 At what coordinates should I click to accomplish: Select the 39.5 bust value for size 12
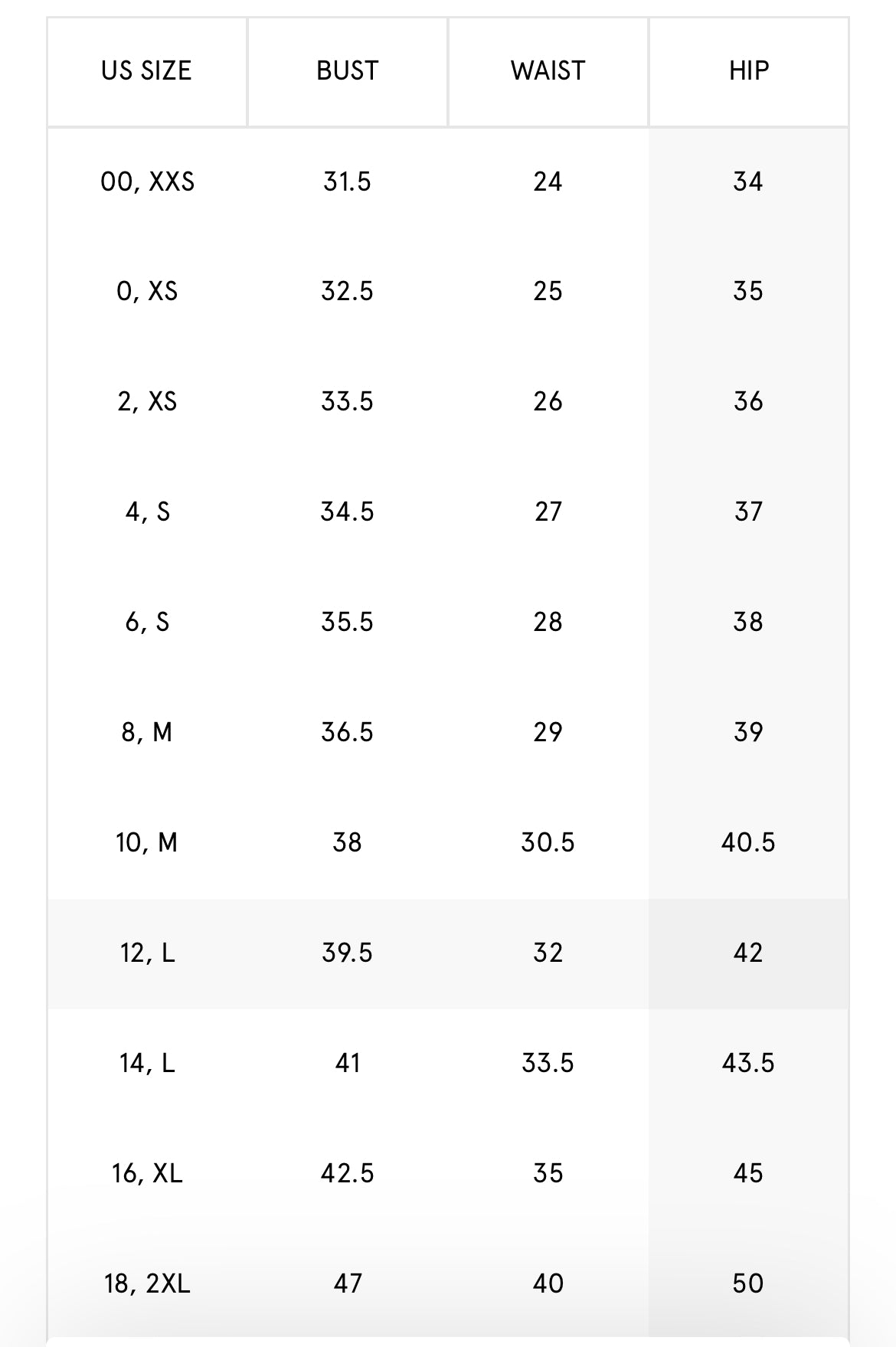(347, 953)
